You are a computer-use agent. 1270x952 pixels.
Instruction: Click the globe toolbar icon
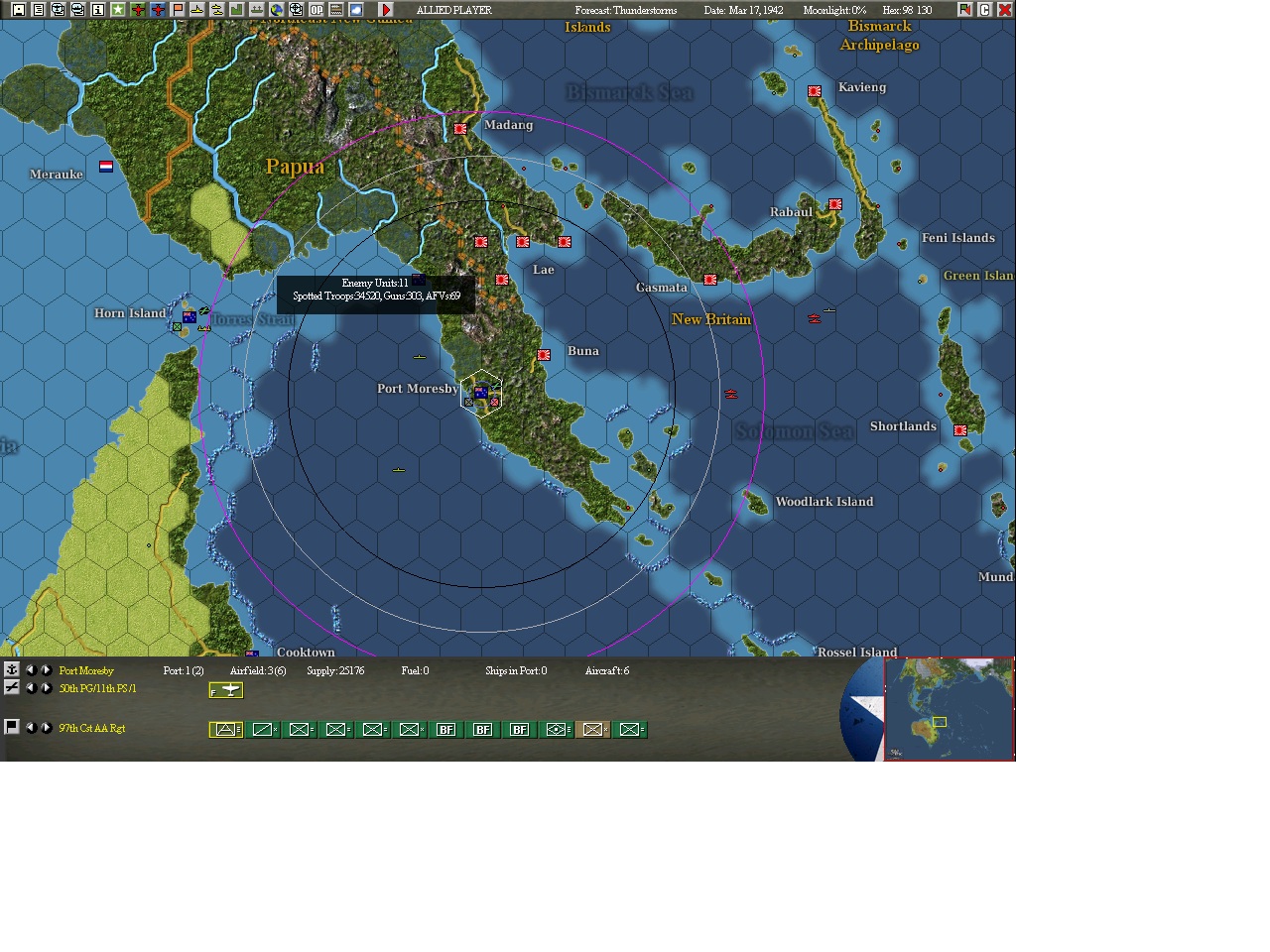click(277, 10)
